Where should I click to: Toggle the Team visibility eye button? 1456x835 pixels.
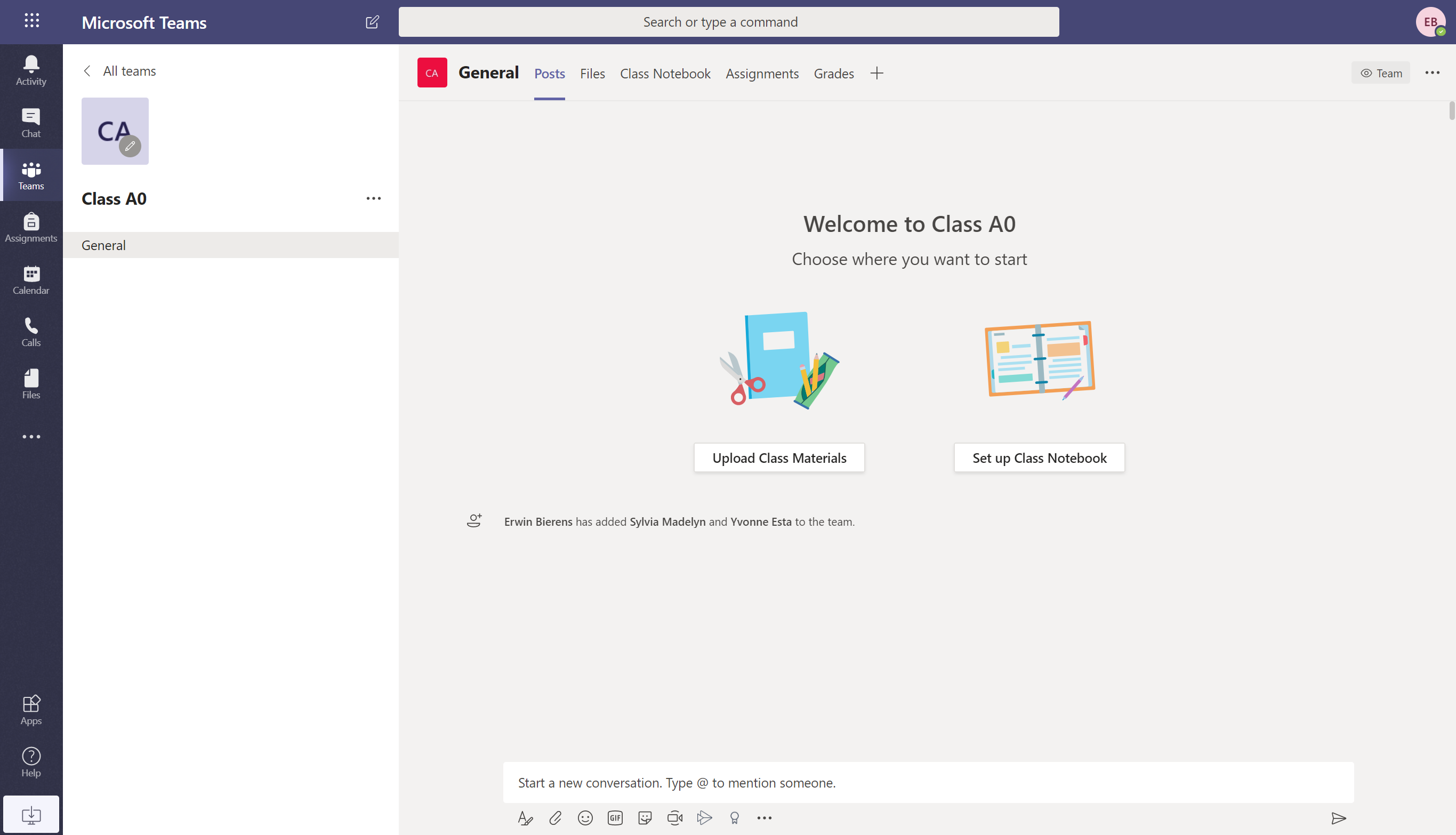coord(1380,73)
